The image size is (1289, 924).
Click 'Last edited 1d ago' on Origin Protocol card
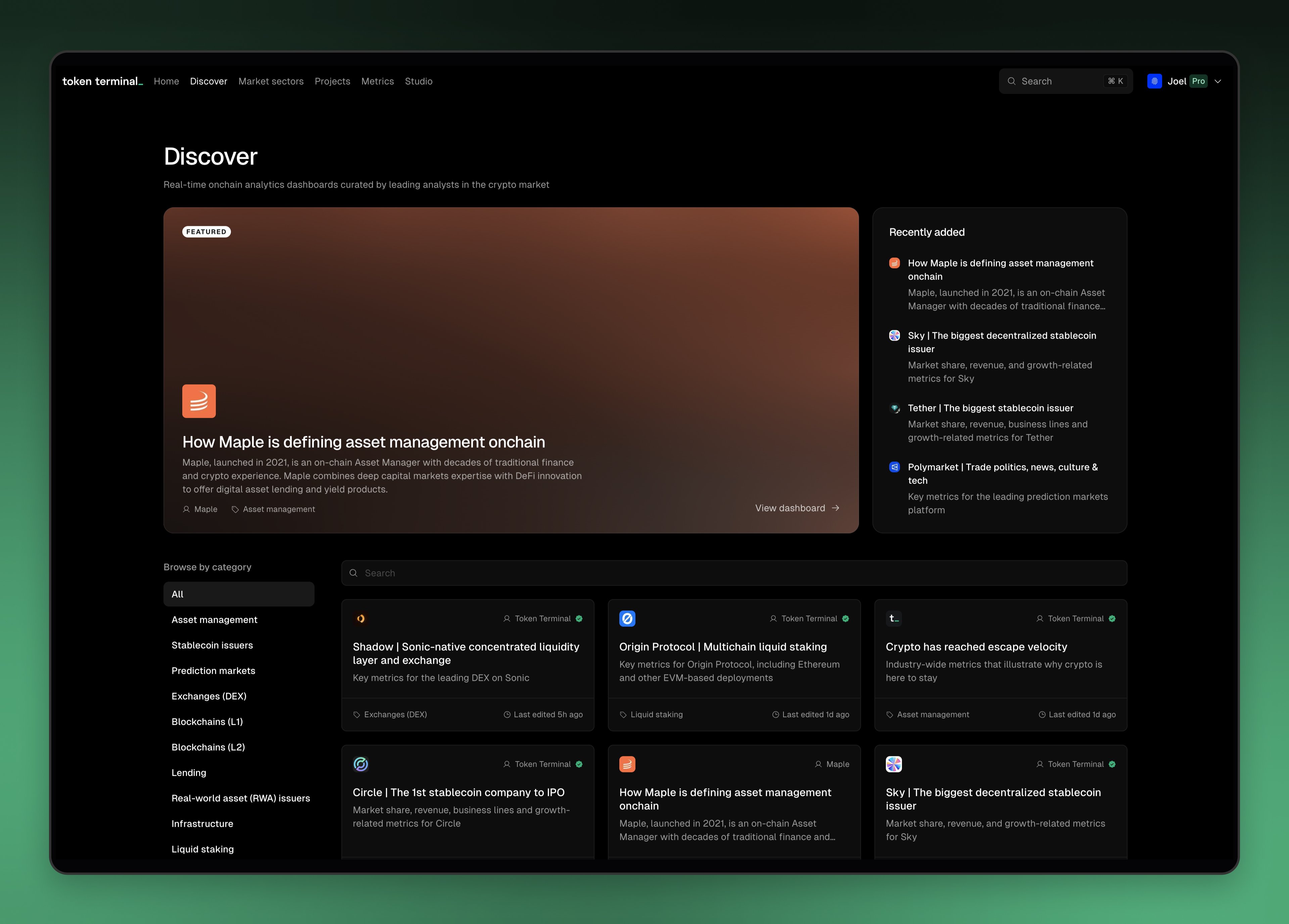(x=811, y=714)
